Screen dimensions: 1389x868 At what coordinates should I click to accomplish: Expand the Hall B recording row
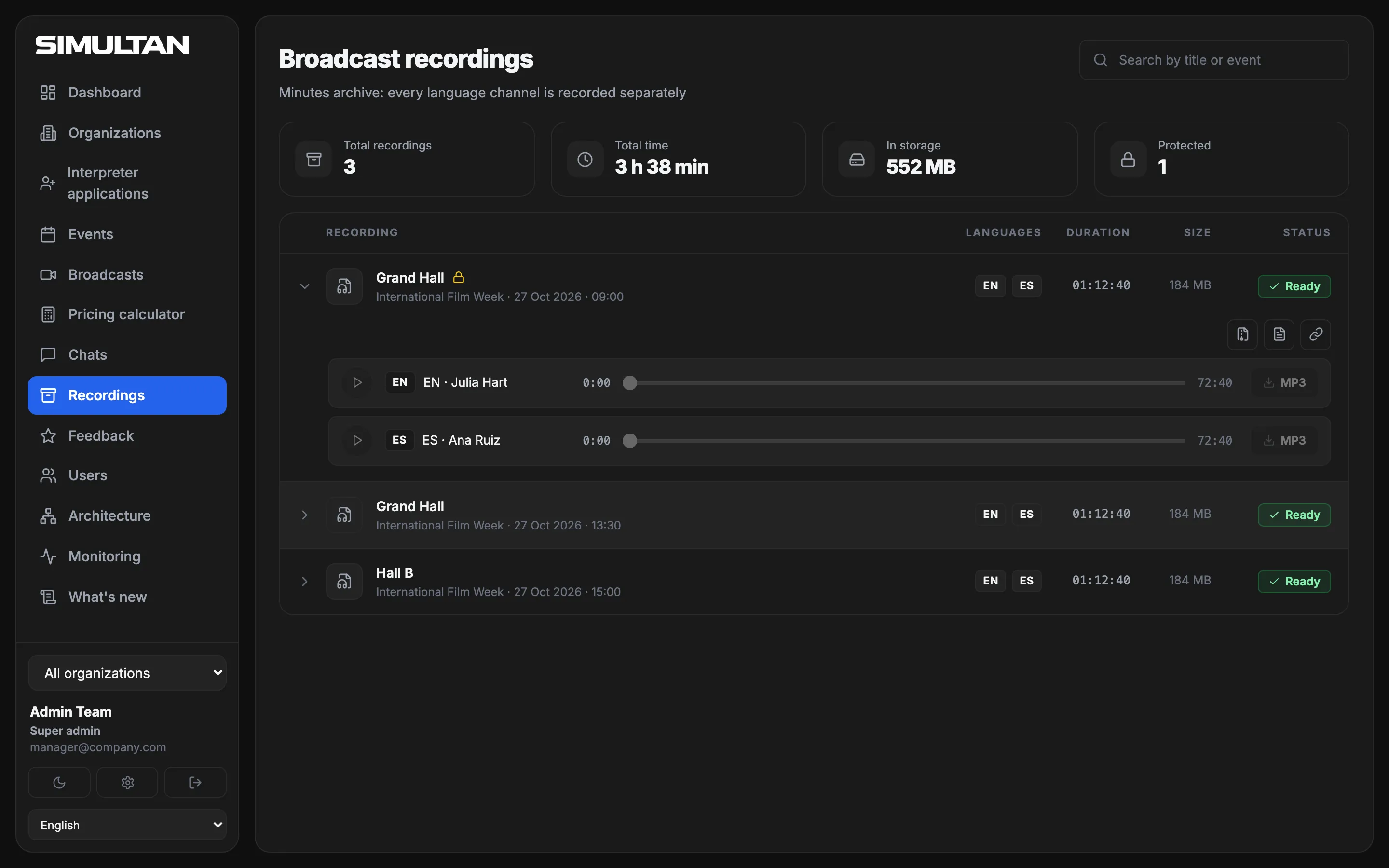point(305,582)
